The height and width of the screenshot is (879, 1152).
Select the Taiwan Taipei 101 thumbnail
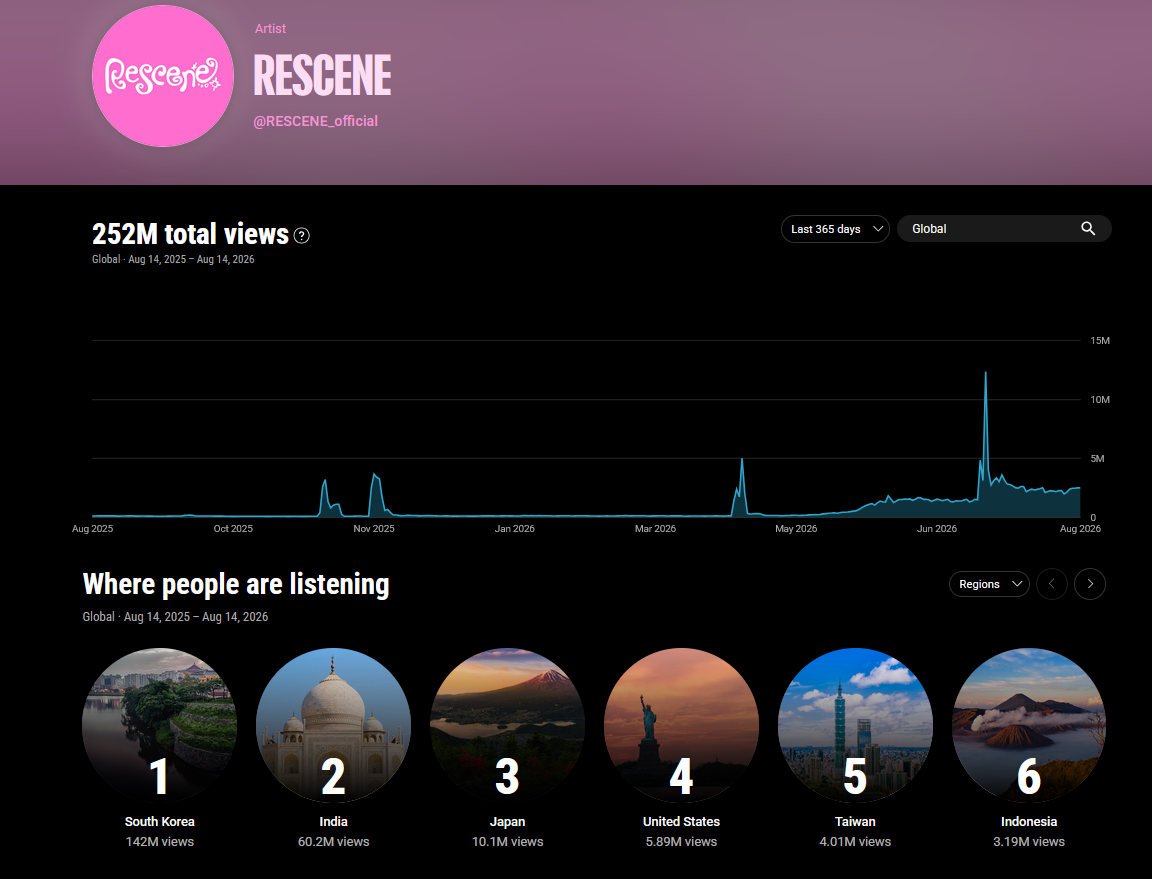click(855, 725)
